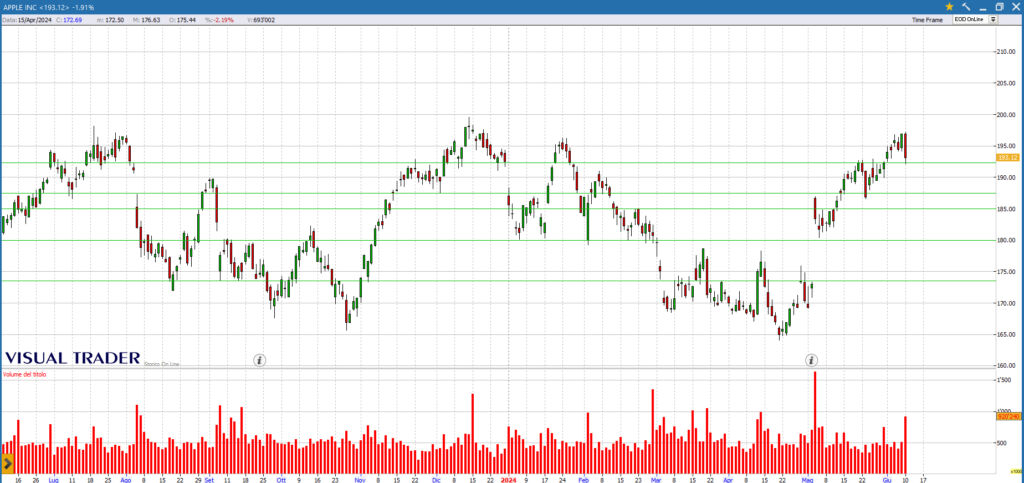Click the Giu month label on date axis
The image size is (1024, 483).
(x=888, y=479)
